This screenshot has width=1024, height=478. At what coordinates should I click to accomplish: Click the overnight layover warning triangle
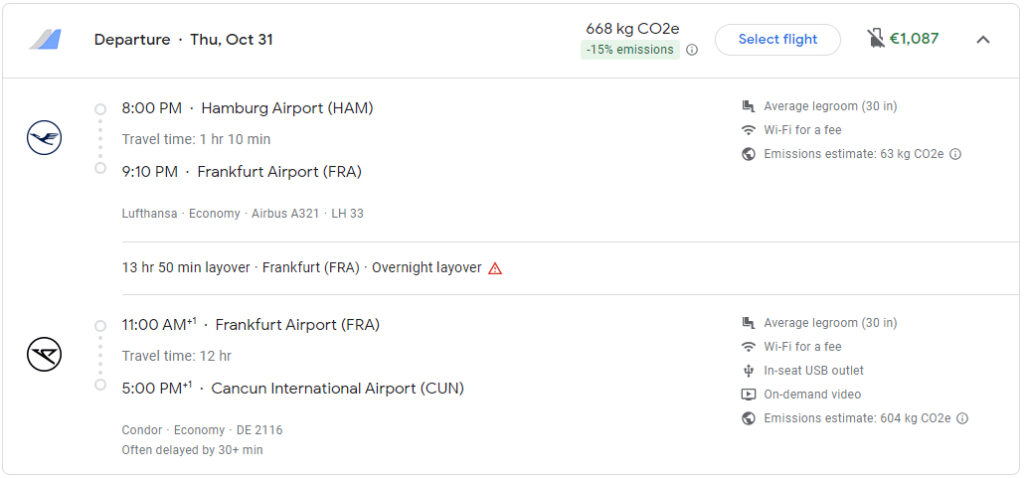point(495,268)
